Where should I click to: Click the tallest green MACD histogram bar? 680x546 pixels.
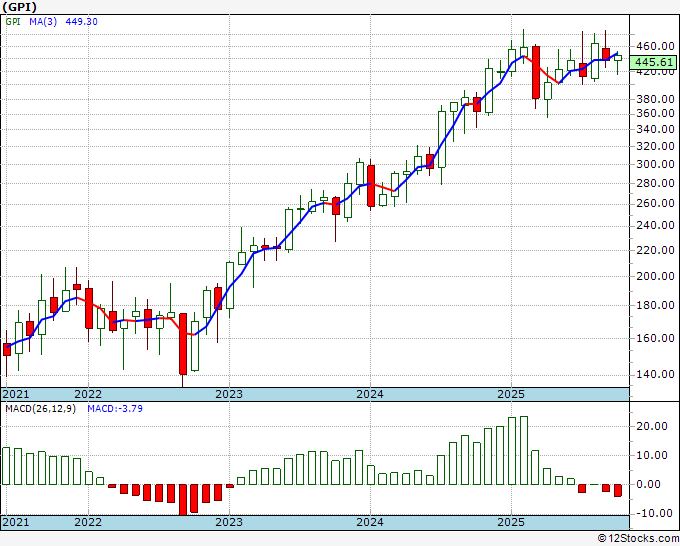(523, 450)
